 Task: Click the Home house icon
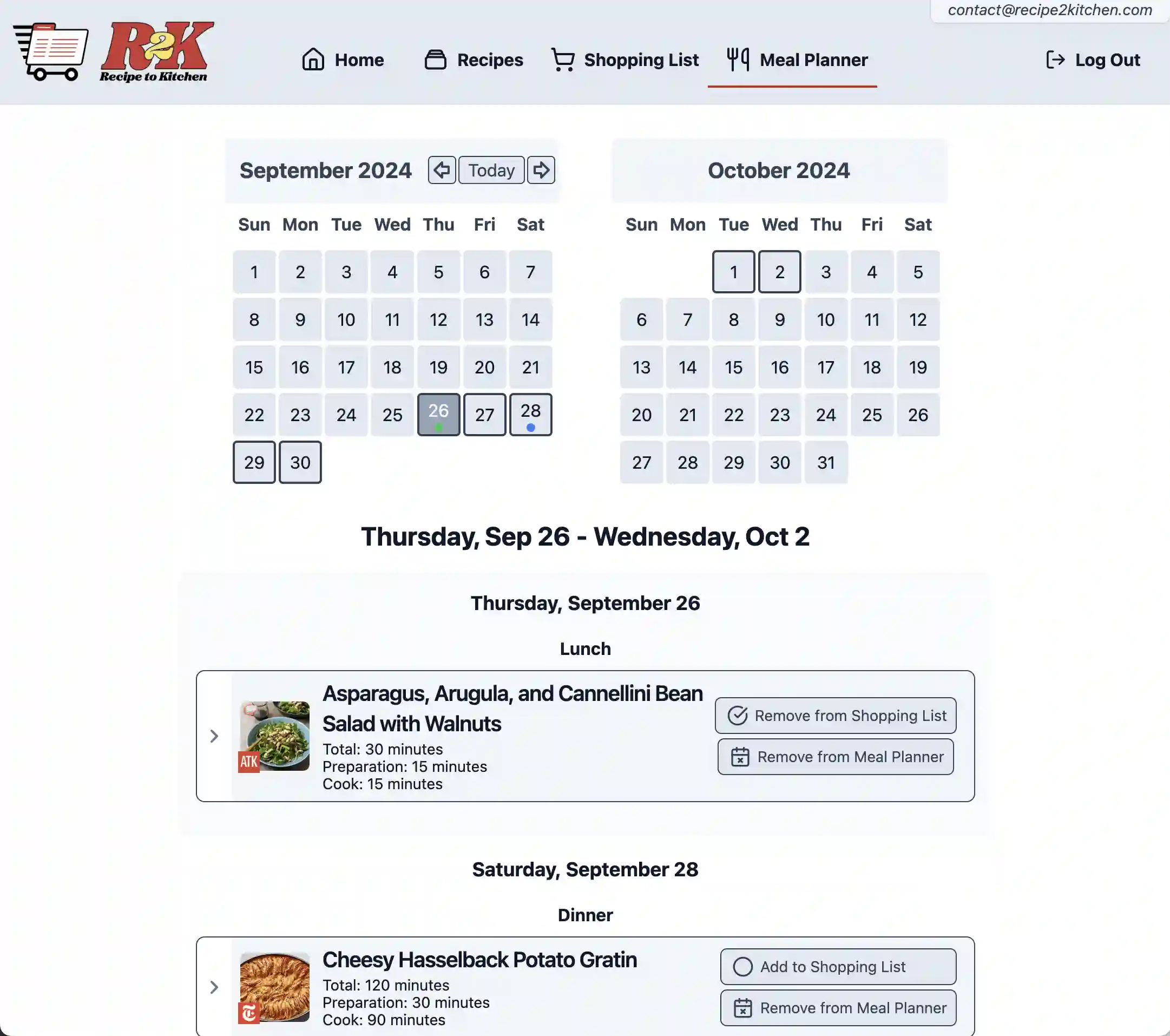(315, 59)
